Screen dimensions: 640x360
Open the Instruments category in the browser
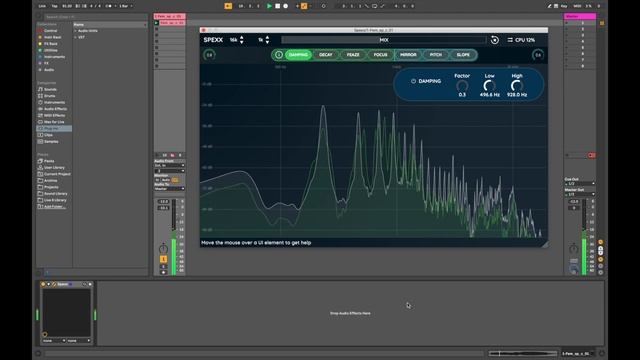(54, 102)
